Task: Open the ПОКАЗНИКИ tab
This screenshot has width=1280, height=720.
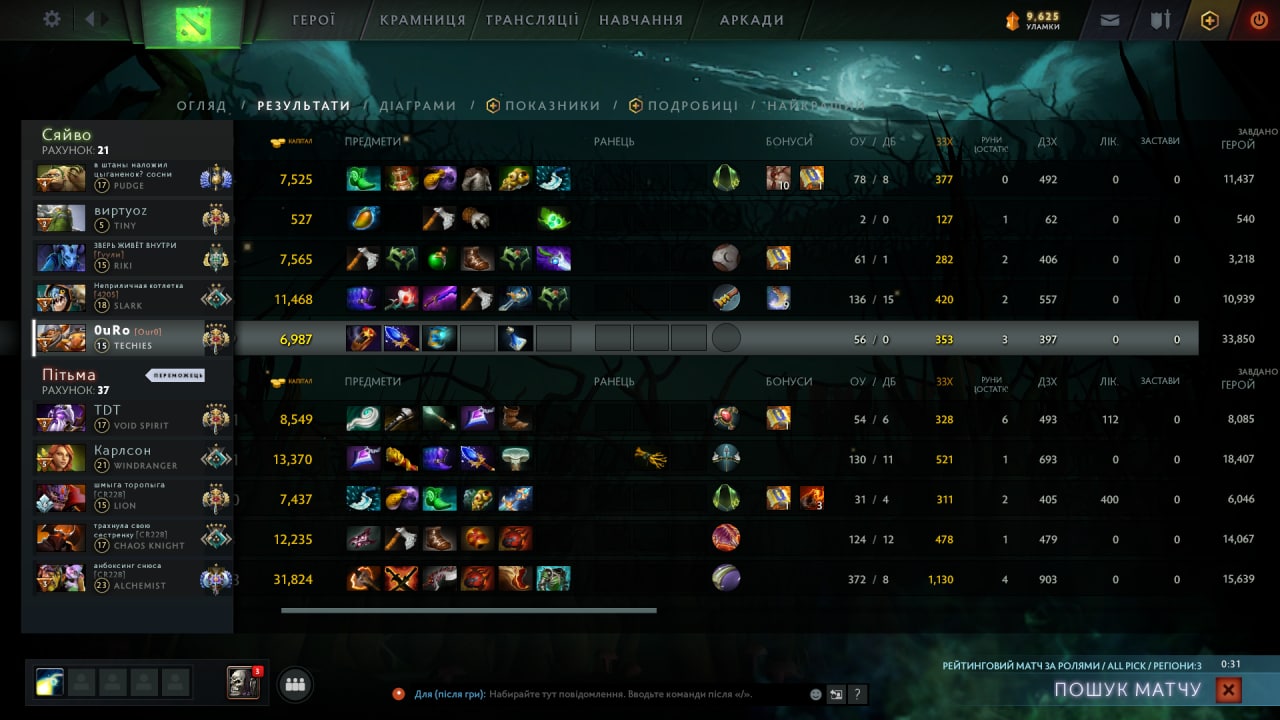Action: pyautogui.click(x=543, y=105)
